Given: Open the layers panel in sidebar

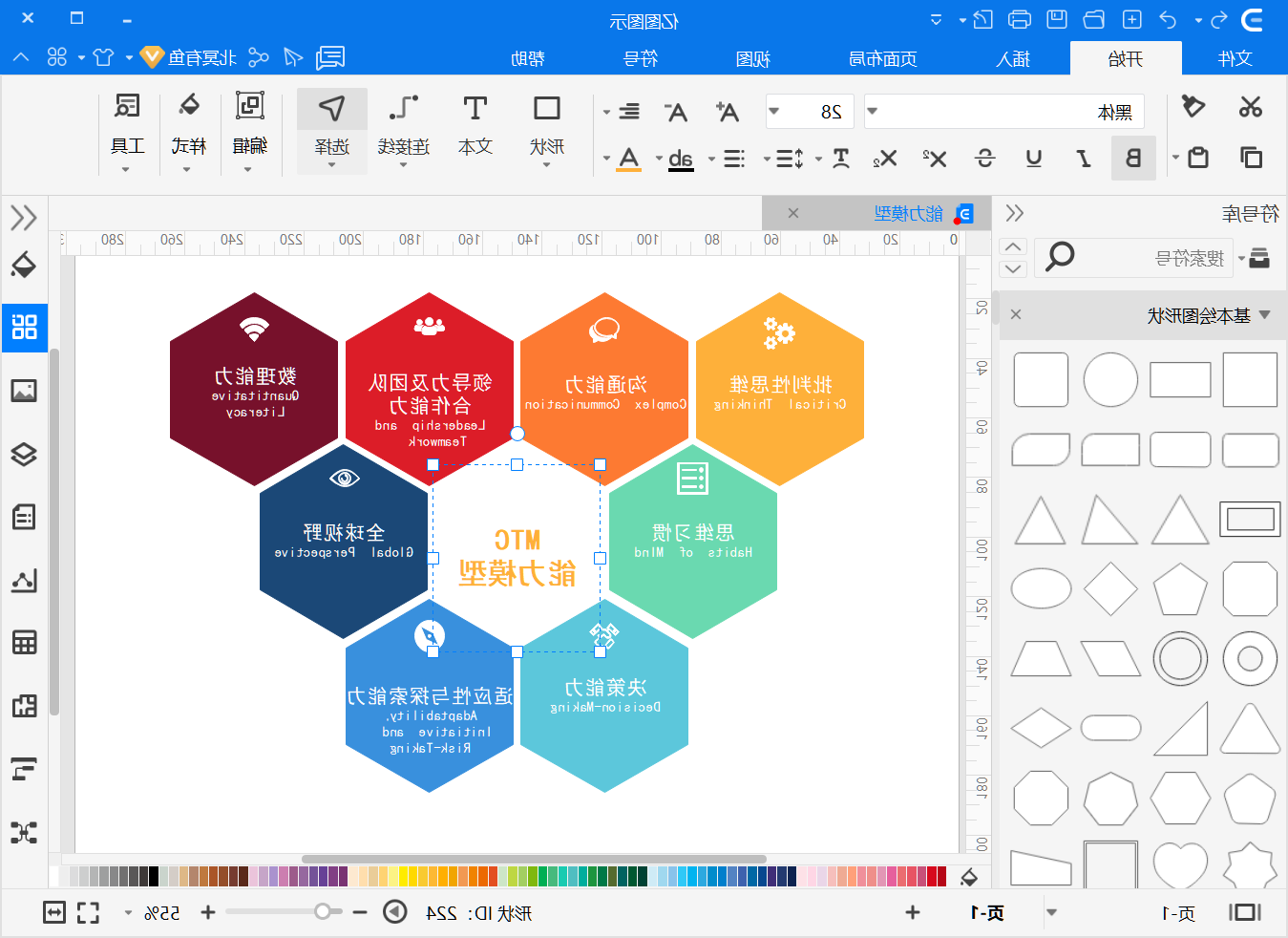Looking at the screenshot, I should click(x=24, y=454).
